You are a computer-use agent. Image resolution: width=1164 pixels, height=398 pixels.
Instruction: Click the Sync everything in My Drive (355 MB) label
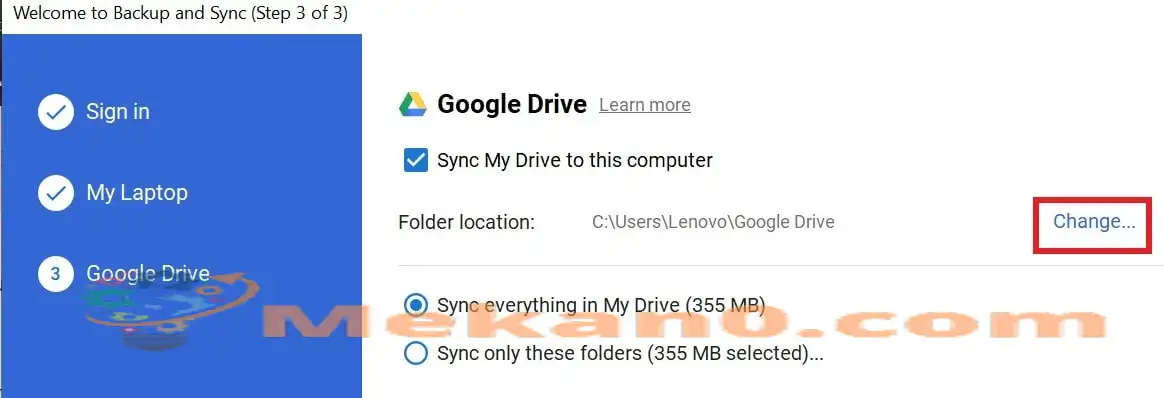[601, 304]
